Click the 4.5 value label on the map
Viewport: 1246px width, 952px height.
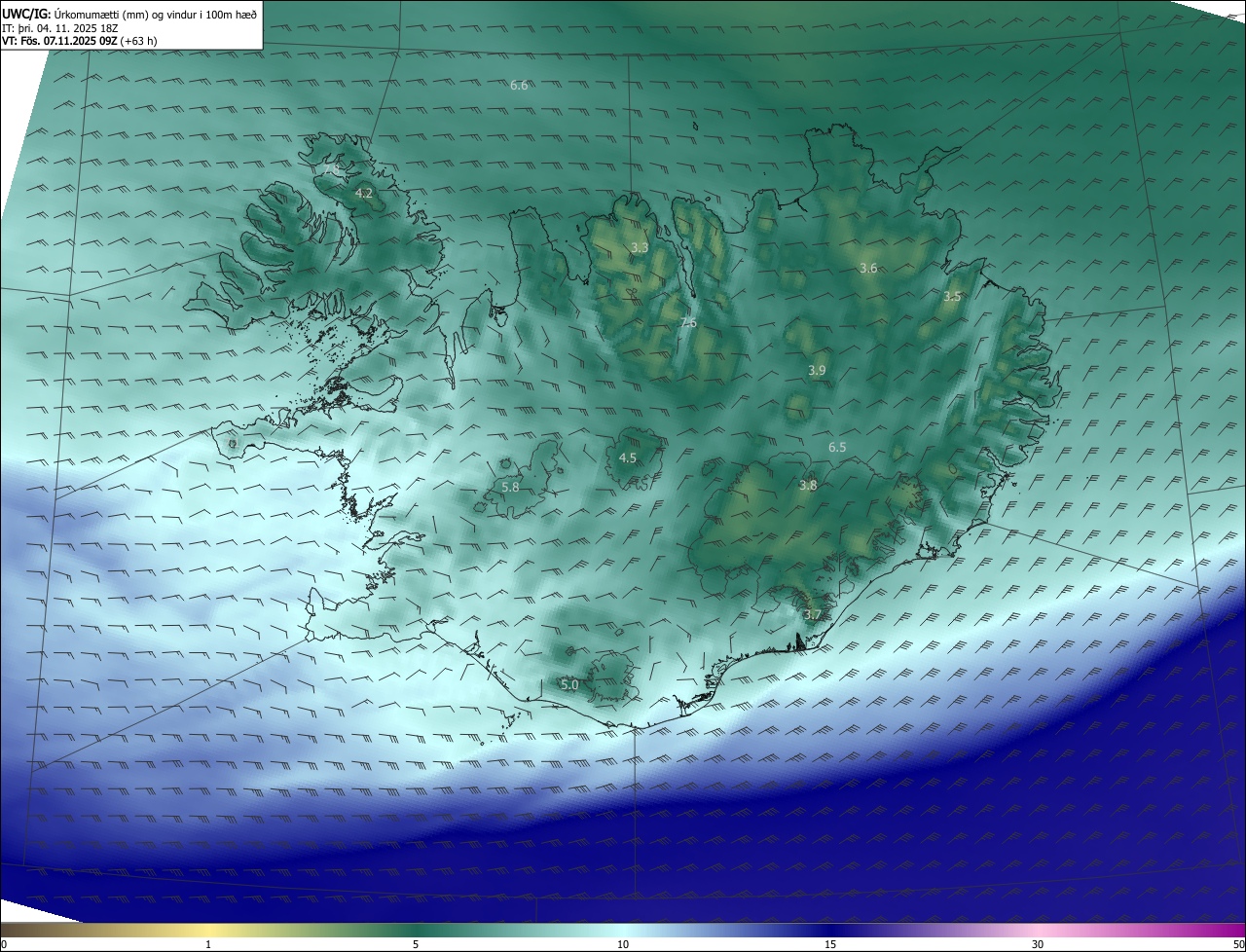pyautogui.click(x=628, y=458)
